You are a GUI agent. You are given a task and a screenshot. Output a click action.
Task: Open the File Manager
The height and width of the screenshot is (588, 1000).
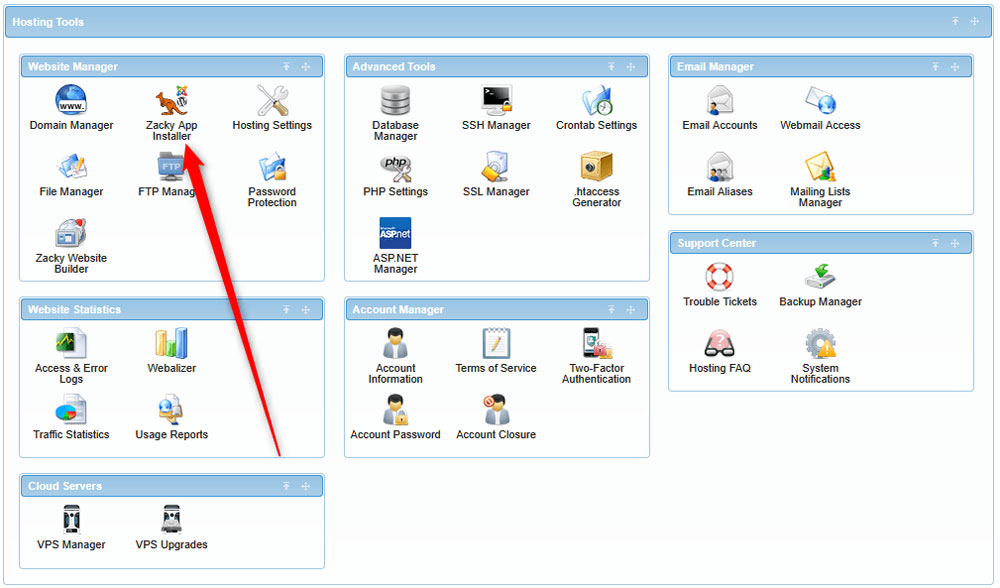coord(71,178)
